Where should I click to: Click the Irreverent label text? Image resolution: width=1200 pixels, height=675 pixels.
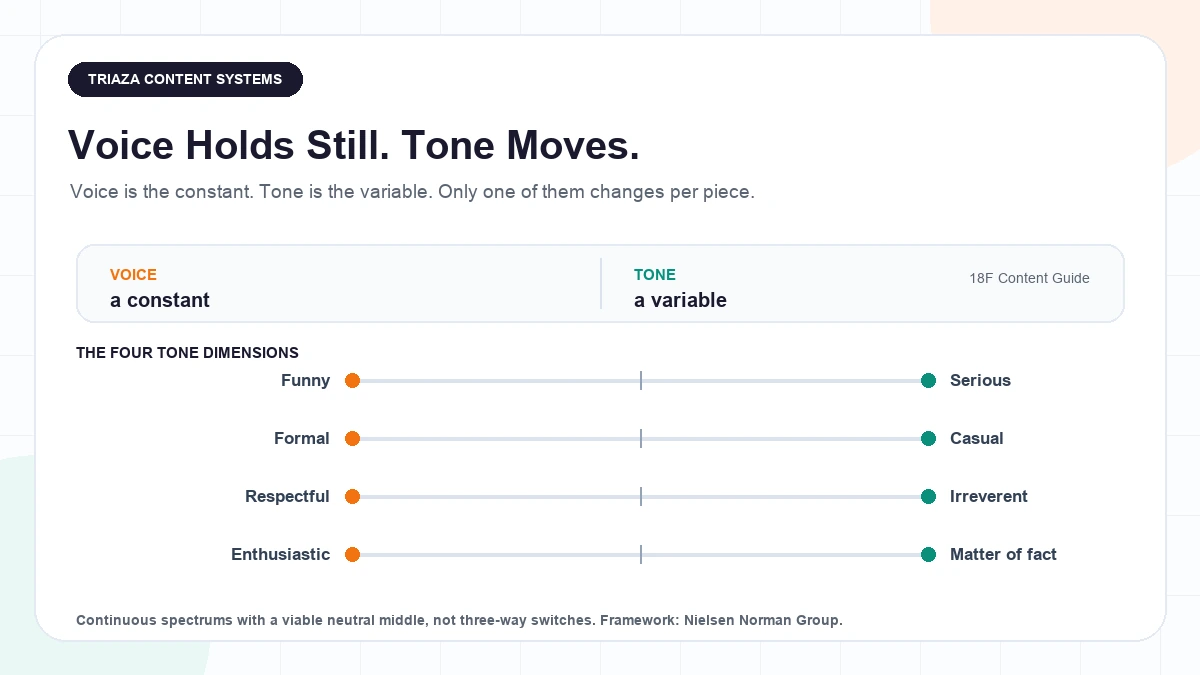(x=989, y=496)
